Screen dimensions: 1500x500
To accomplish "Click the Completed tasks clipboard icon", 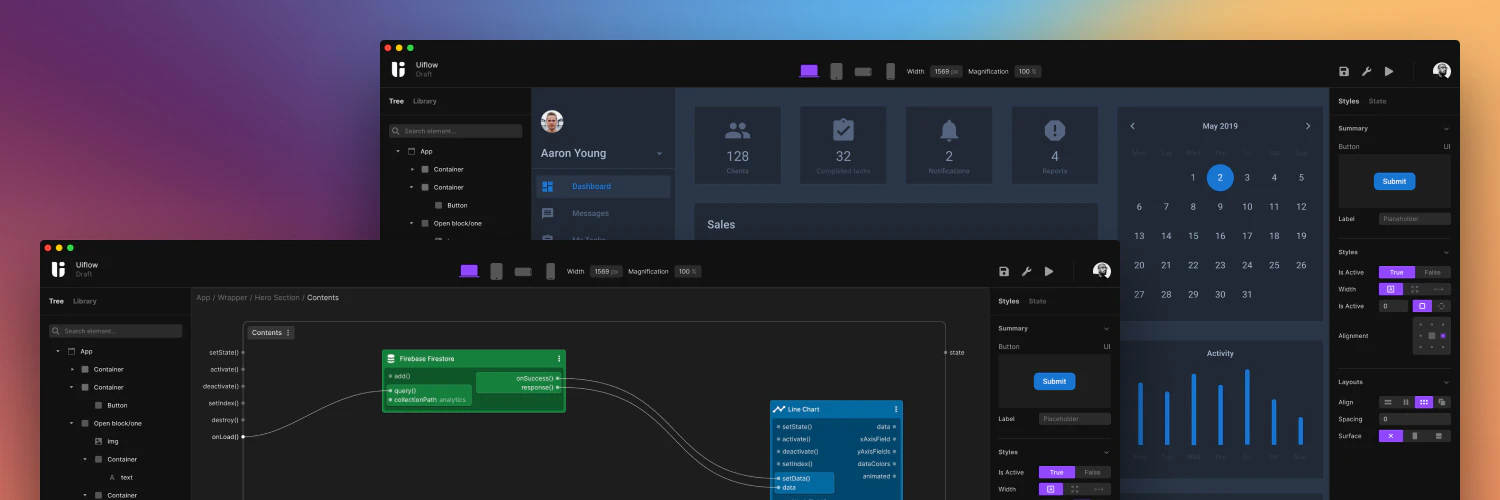I will pos(843,130).
